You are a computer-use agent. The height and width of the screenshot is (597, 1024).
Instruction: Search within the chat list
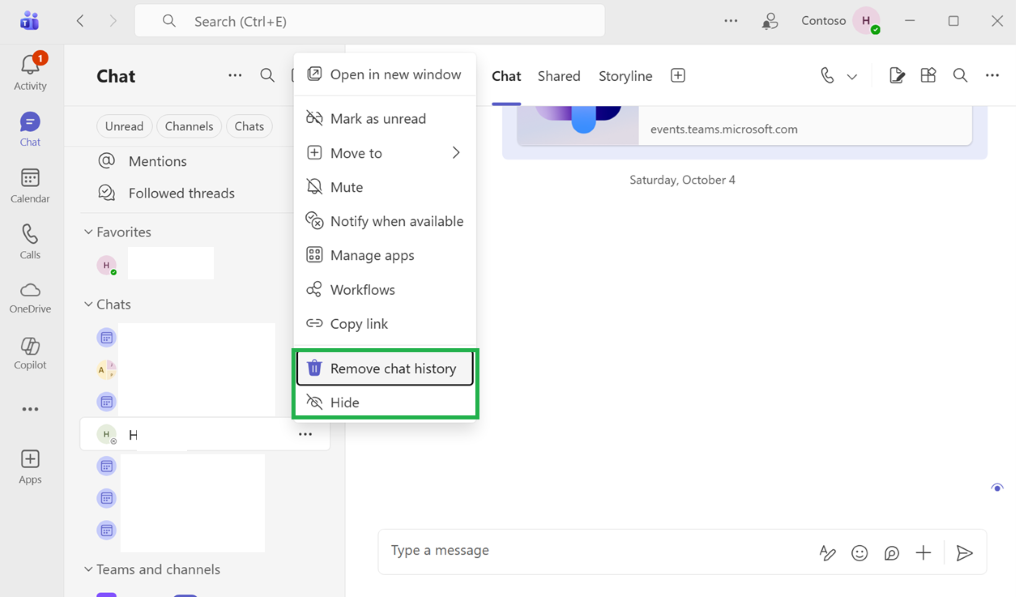point(267,76)
